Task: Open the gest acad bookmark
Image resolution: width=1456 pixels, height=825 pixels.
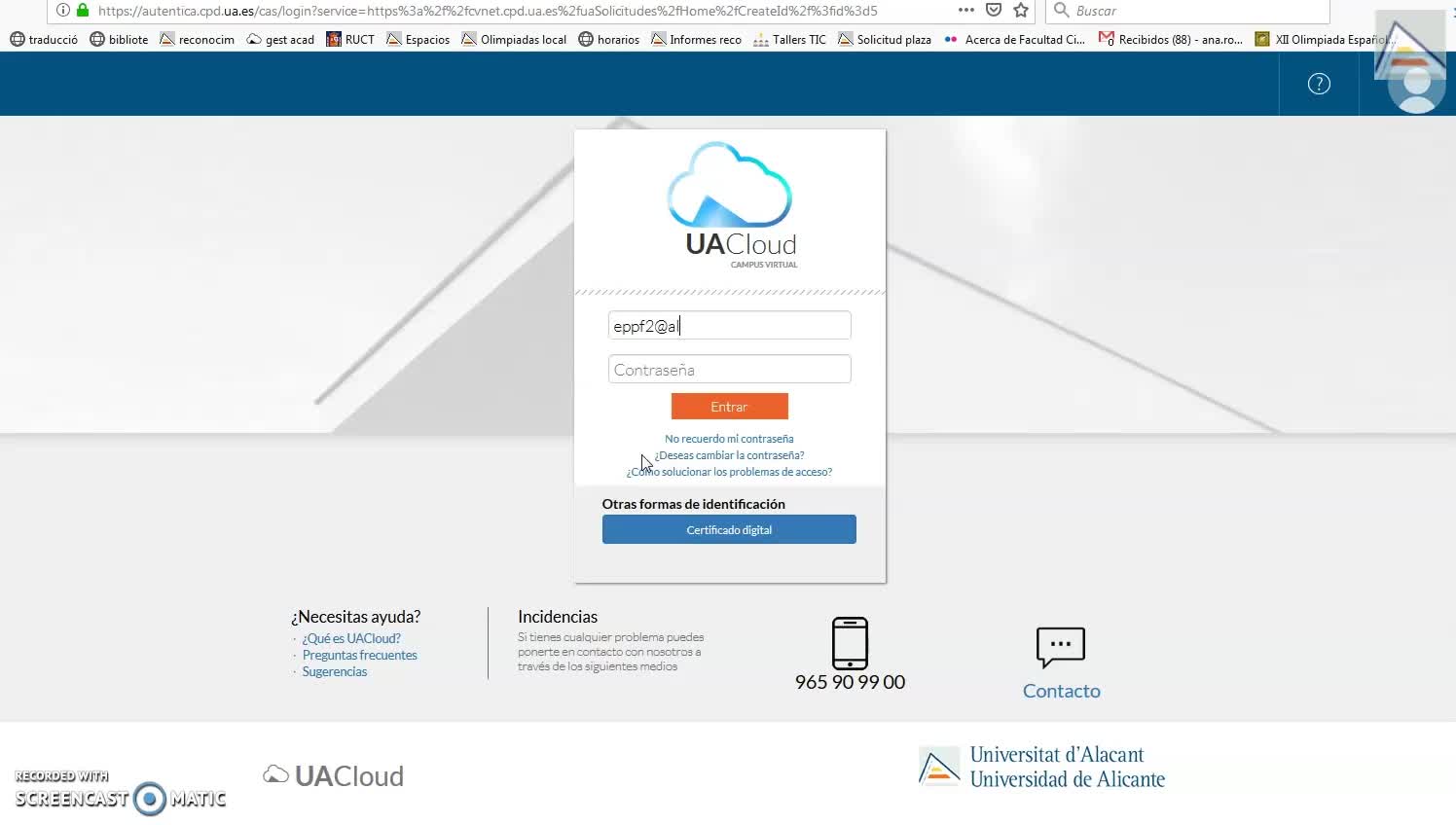Action: pyautogui.click(x=280, y=40)
